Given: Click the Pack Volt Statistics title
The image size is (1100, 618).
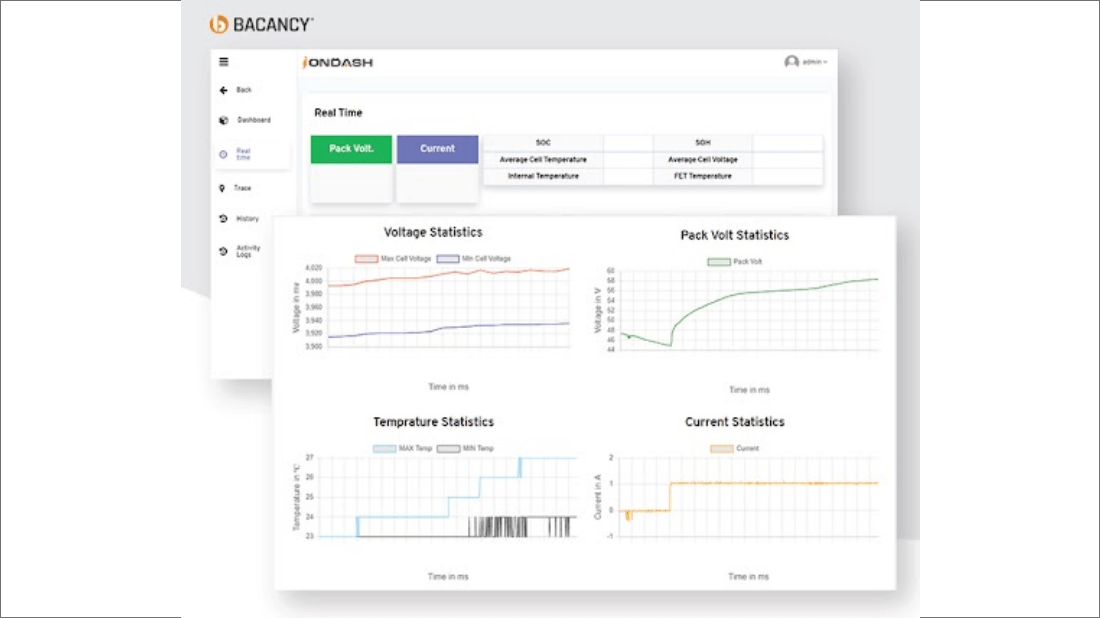Looking at the screenshot, I should pyautogui.click(x=735, y=235).
